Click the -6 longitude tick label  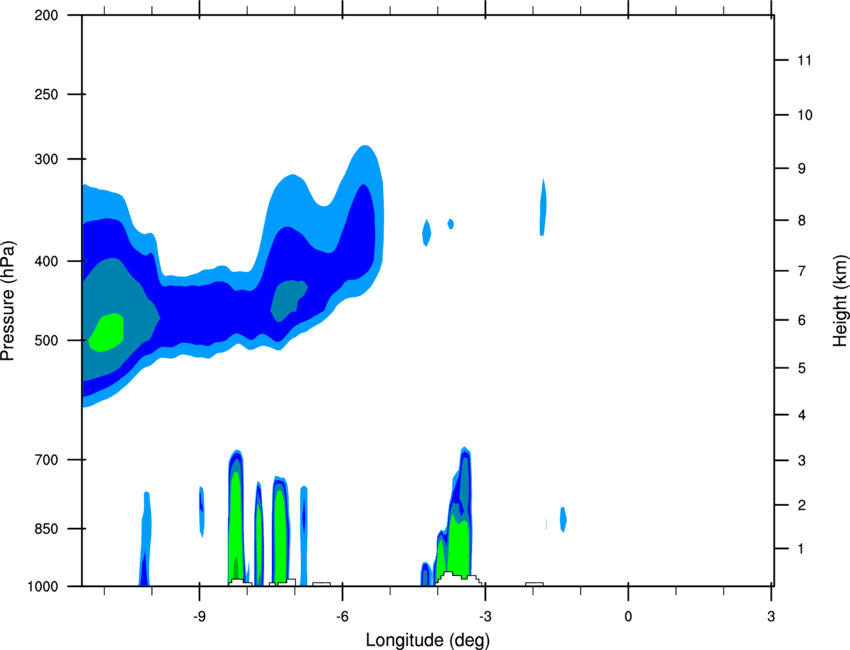(342, 616)
